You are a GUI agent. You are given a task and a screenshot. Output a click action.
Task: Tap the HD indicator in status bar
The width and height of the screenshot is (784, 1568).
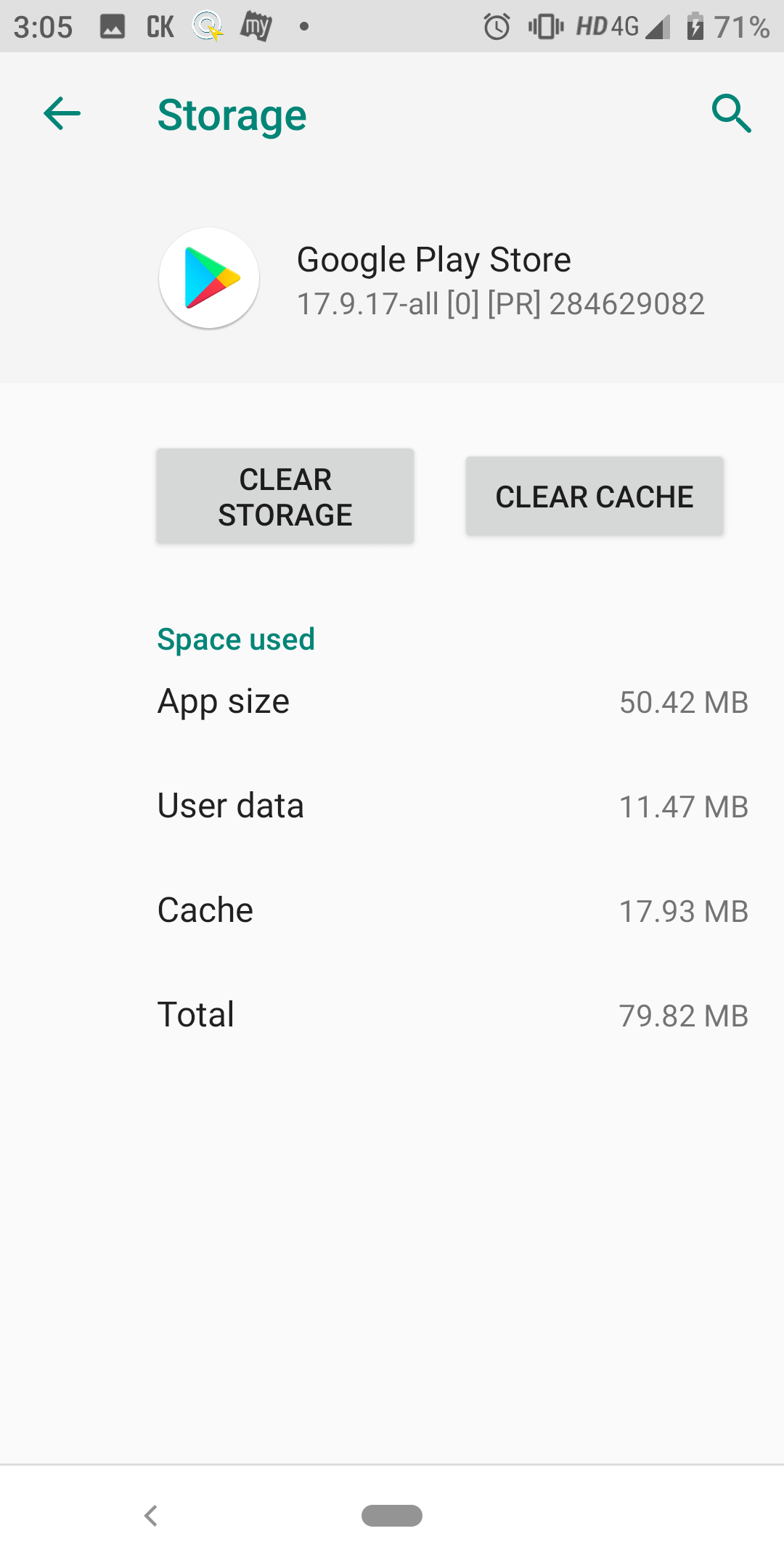tap(592, 26)
